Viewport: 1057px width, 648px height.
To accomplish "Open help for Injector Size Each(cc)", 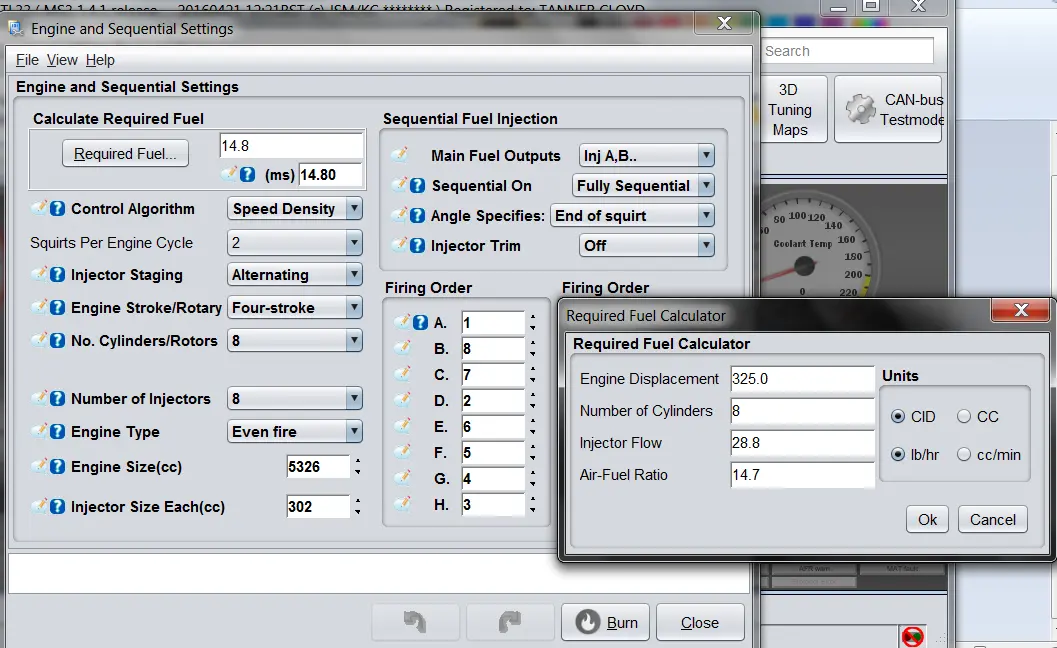I will 57,507.
